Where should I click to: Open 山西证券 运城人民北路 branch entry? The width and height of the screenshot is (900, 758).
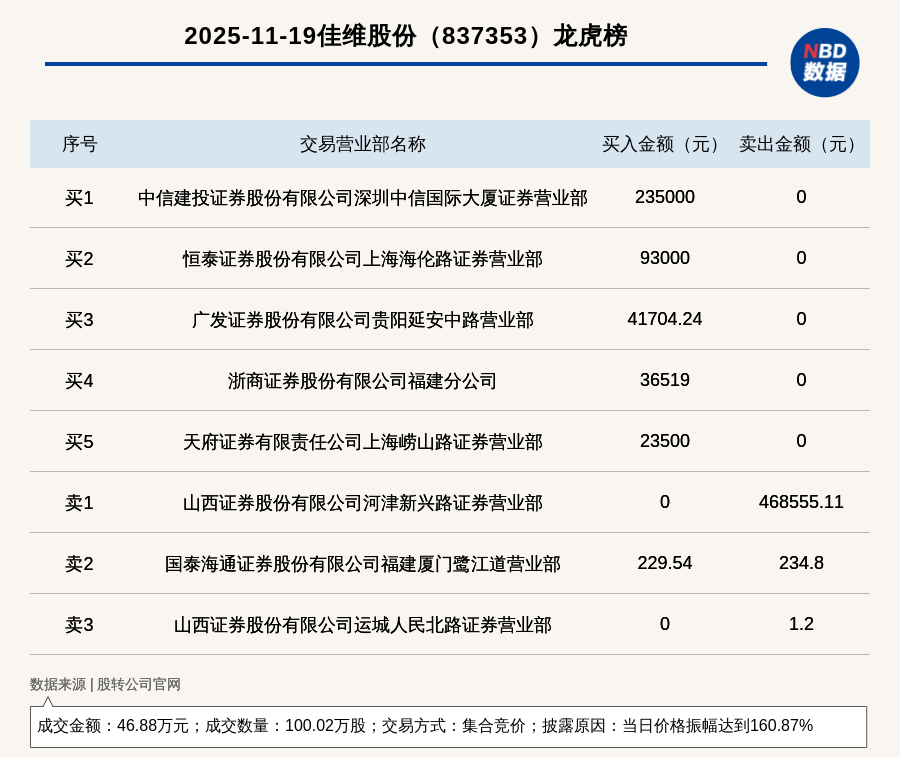[362, 625]
